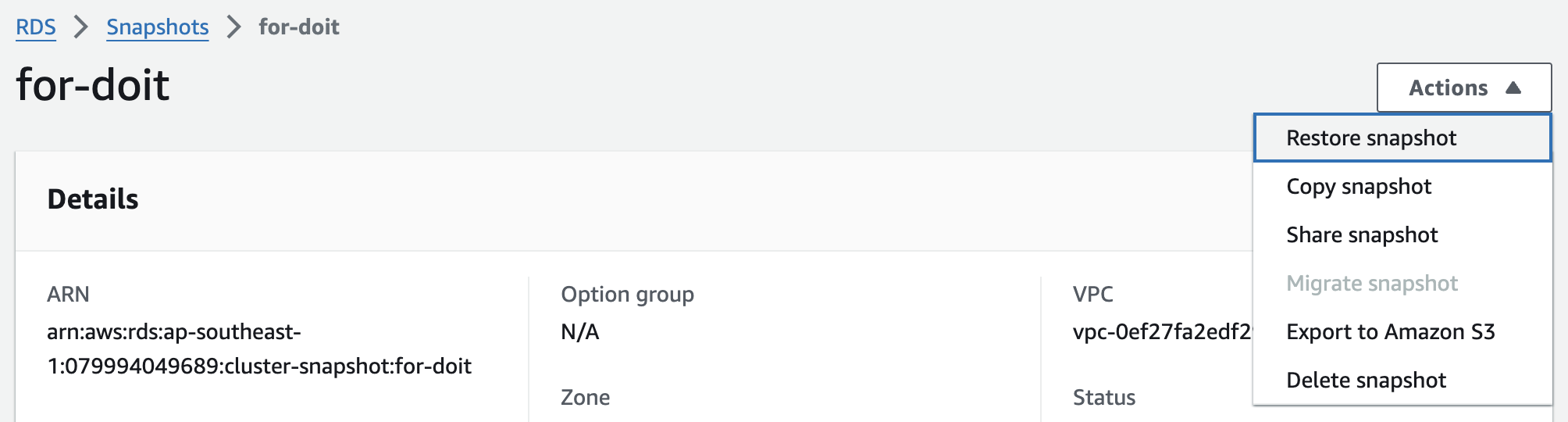Go to the Snapshots breadcrumb link
Image resolution: width=1568 pixels, height=422 pixels.
tap(158, 27)
